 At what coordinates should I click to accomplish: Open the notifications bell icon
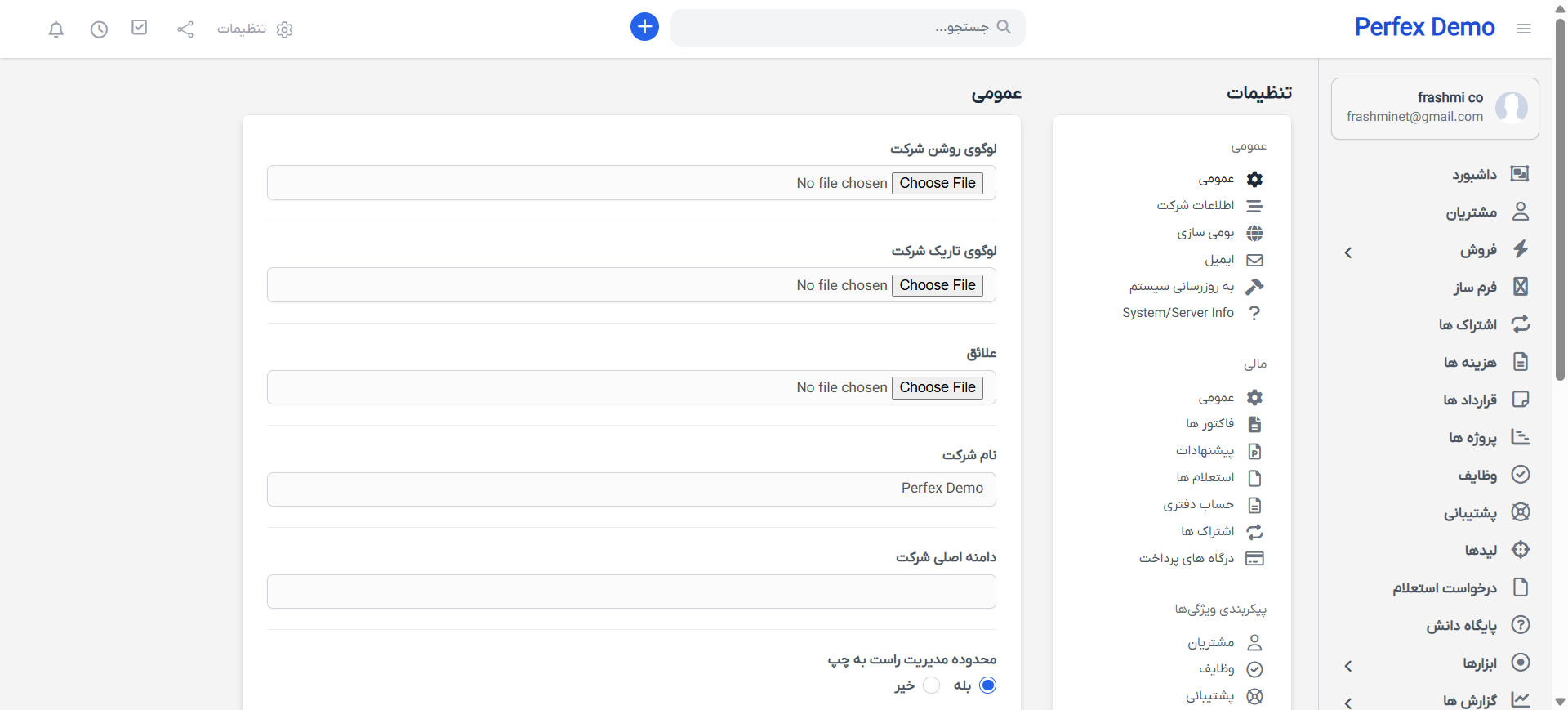56,29
